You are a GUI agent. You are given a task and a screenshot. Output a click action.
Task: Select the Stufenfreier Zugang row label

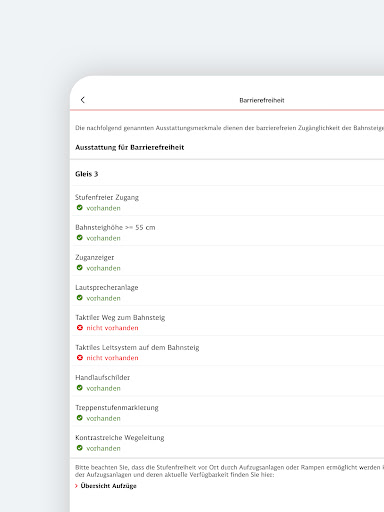point(107,197)
